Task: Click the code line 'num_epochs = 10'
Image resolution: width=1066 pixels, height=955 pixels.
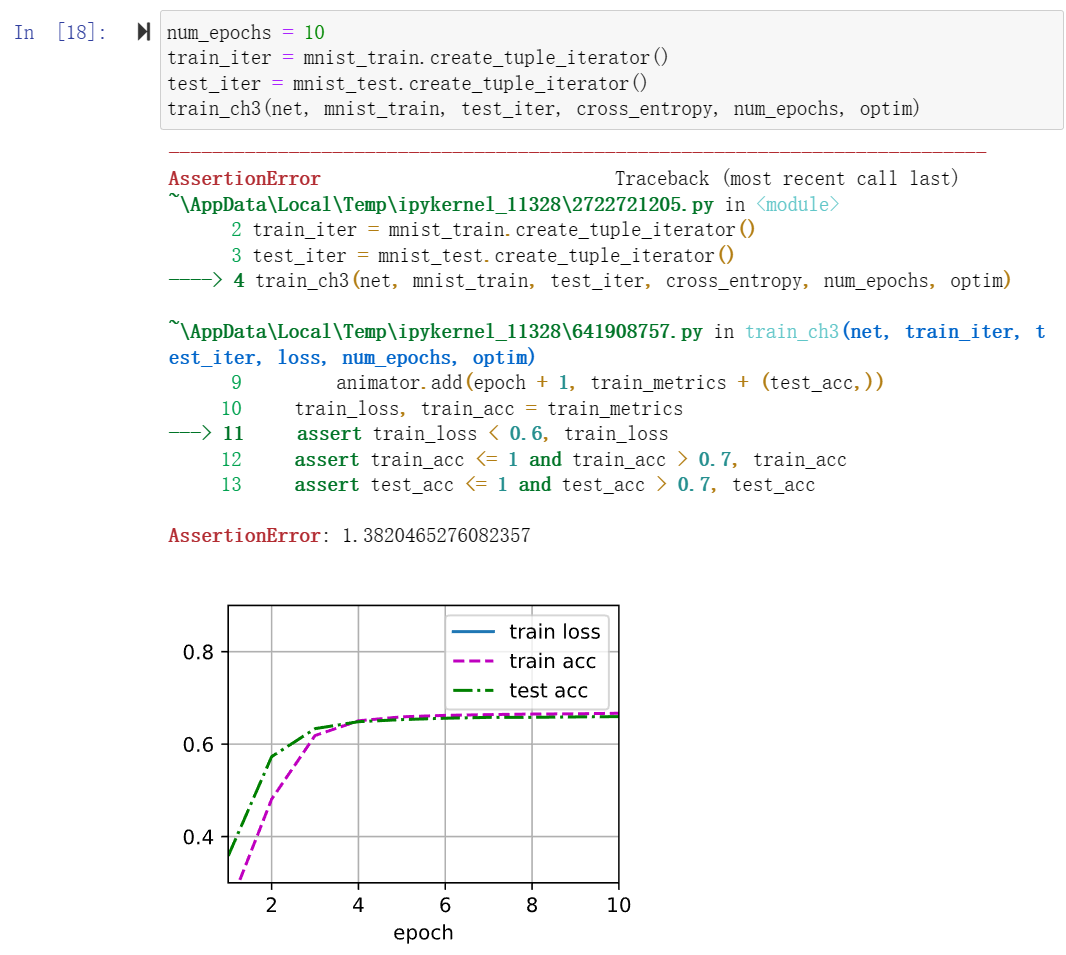Action: pyautogui.click(x=246, y=33)
